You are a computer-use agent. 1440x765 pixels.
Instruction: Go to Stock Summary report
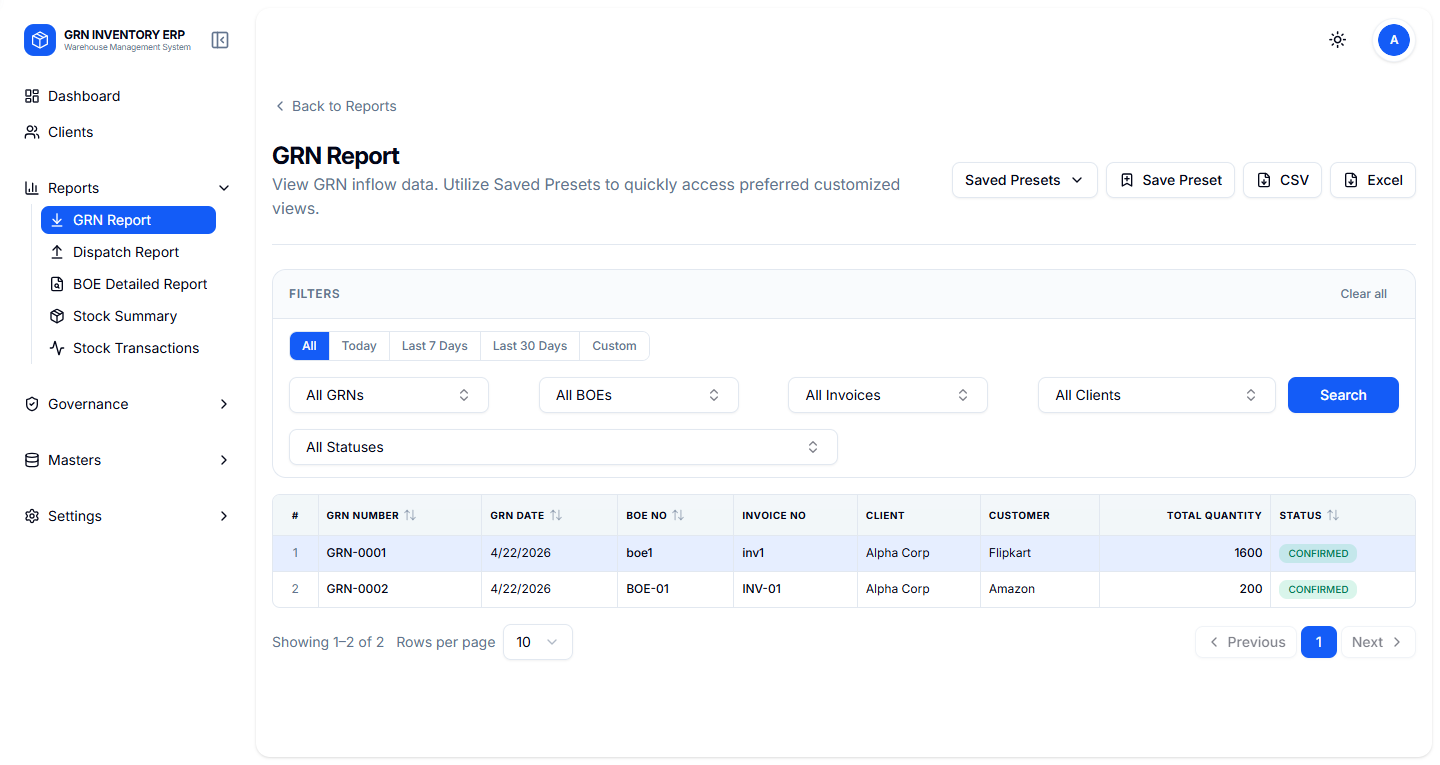(x=125, y=316)
